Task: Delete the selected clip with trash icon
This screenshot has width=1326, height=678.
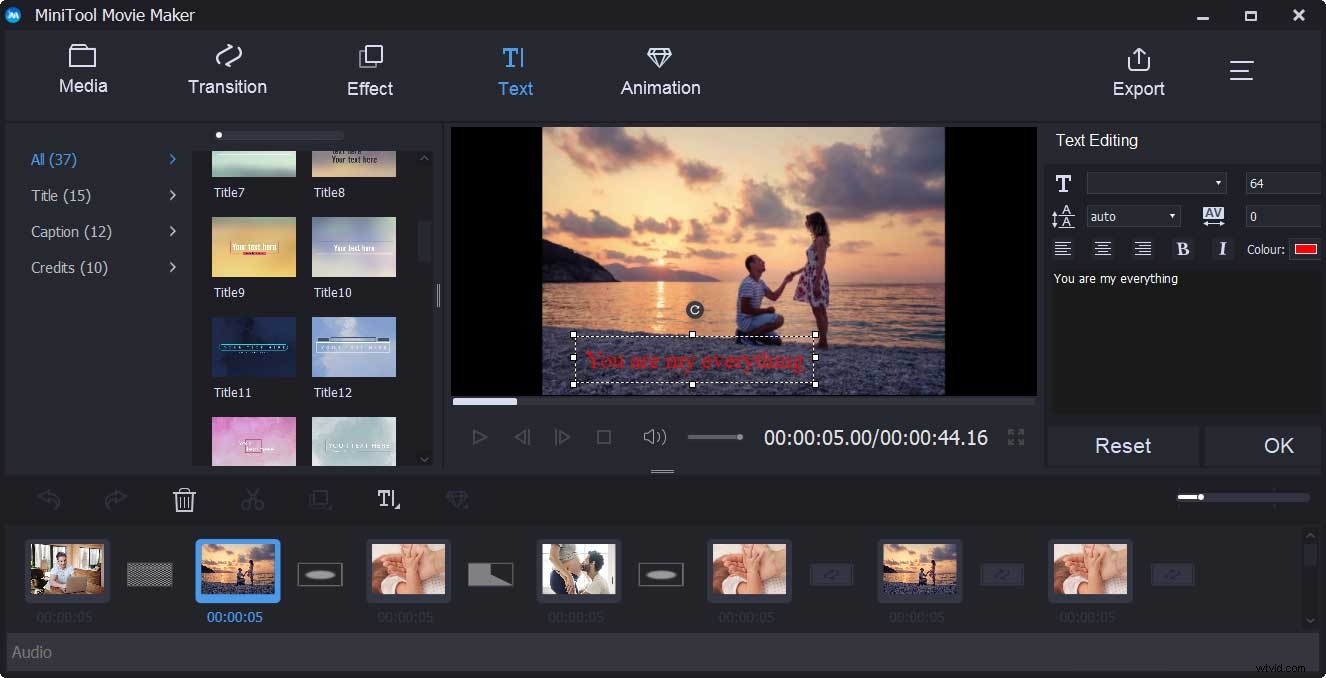Action: pyautogui.click(x=184, y=499)
